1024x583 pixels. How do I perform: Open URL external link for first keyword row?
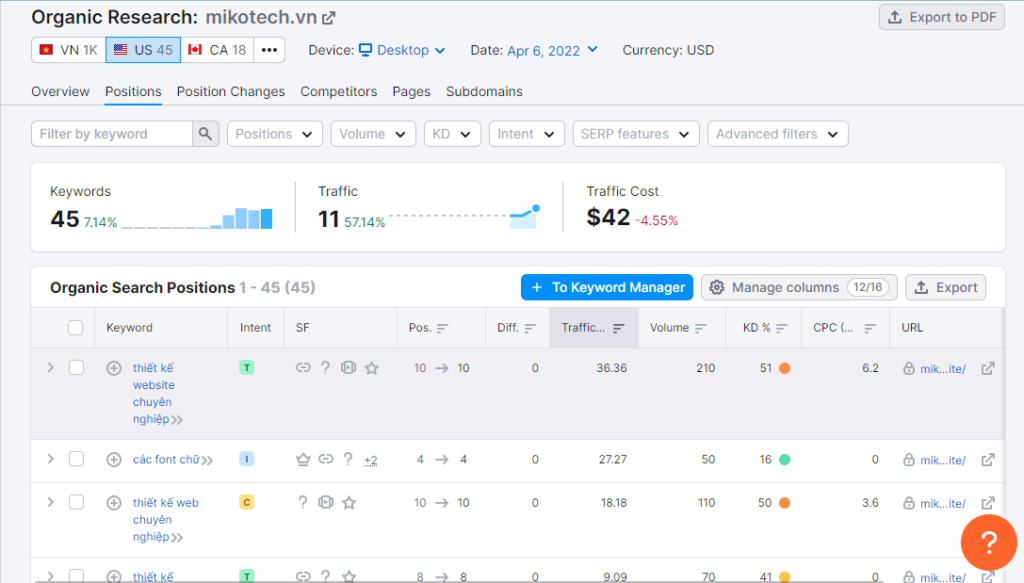point(988,368)
